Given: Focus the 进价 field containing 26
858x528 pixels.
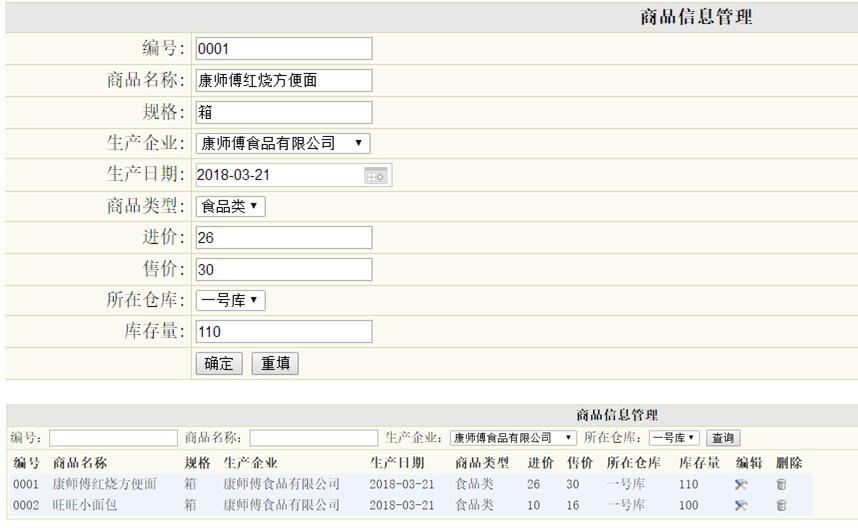Looking at the screenshot, I should pyautogui.click(x=284, y=237).
